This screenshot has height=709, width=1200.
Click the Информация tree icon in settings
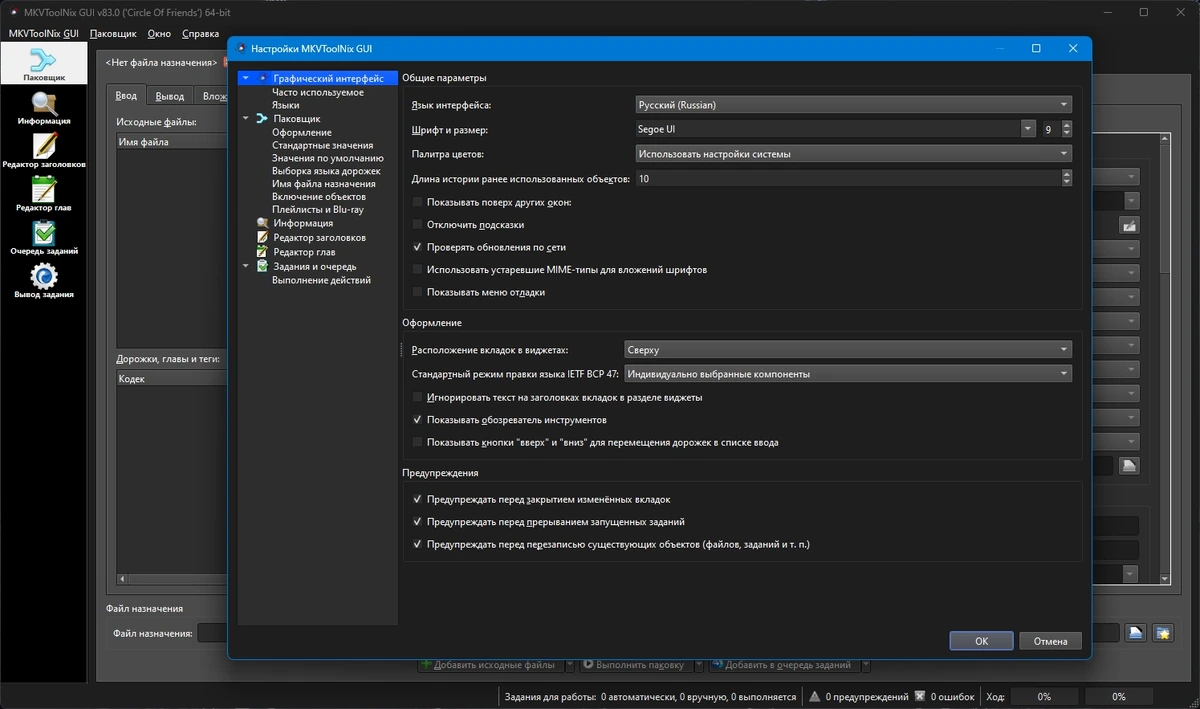point(262,223)
